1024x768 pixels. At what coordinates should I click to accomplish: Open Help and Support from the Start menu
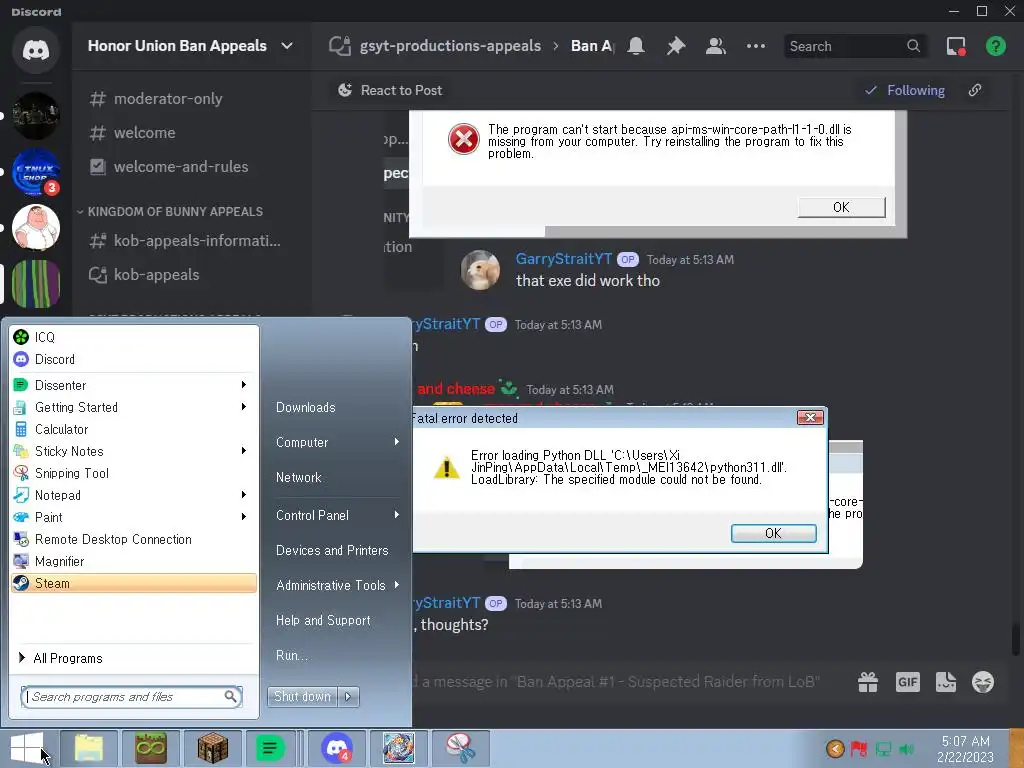tap(337, 620)
